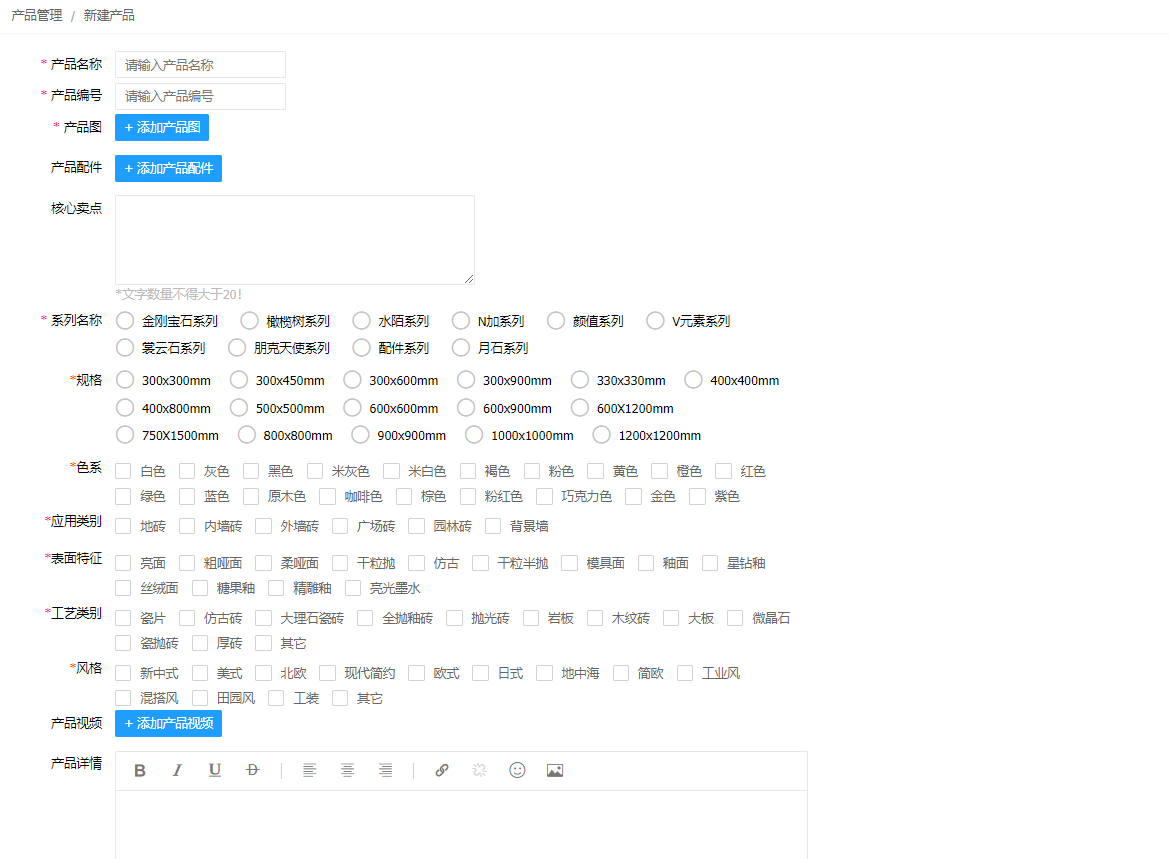Viewport: 1169px width, 859px height.
Task: Click the 添加产品图 button
Action: coord(161,127)
